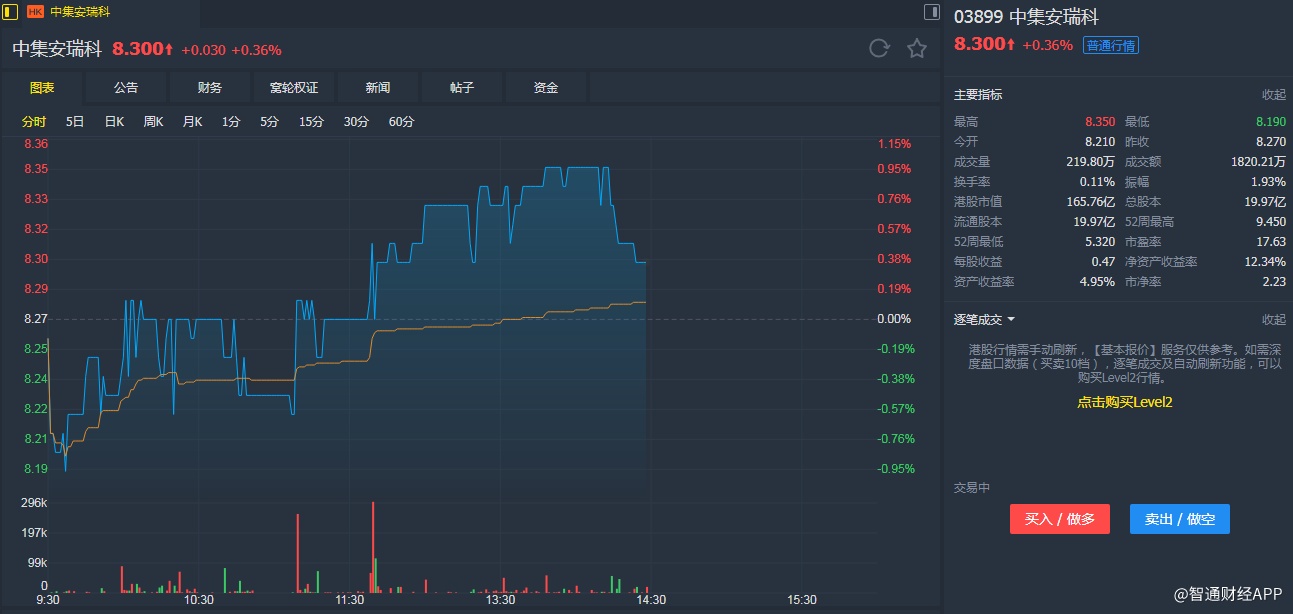Click the 点击购买Level2 link
Viewport: 1293px width, 614px height.
1124,402
